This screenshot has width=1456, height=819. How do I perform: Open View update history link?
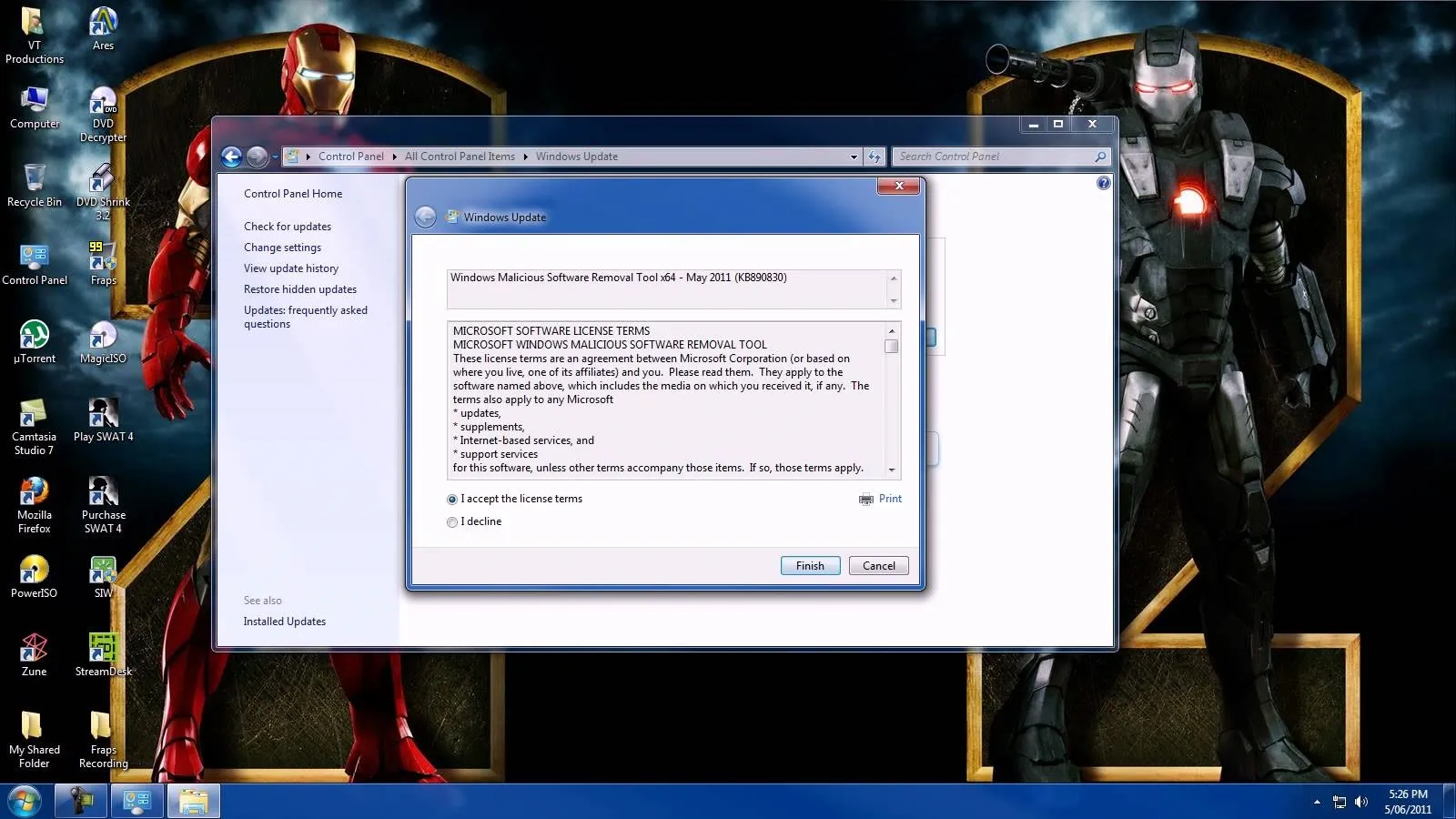click(291, 268)
